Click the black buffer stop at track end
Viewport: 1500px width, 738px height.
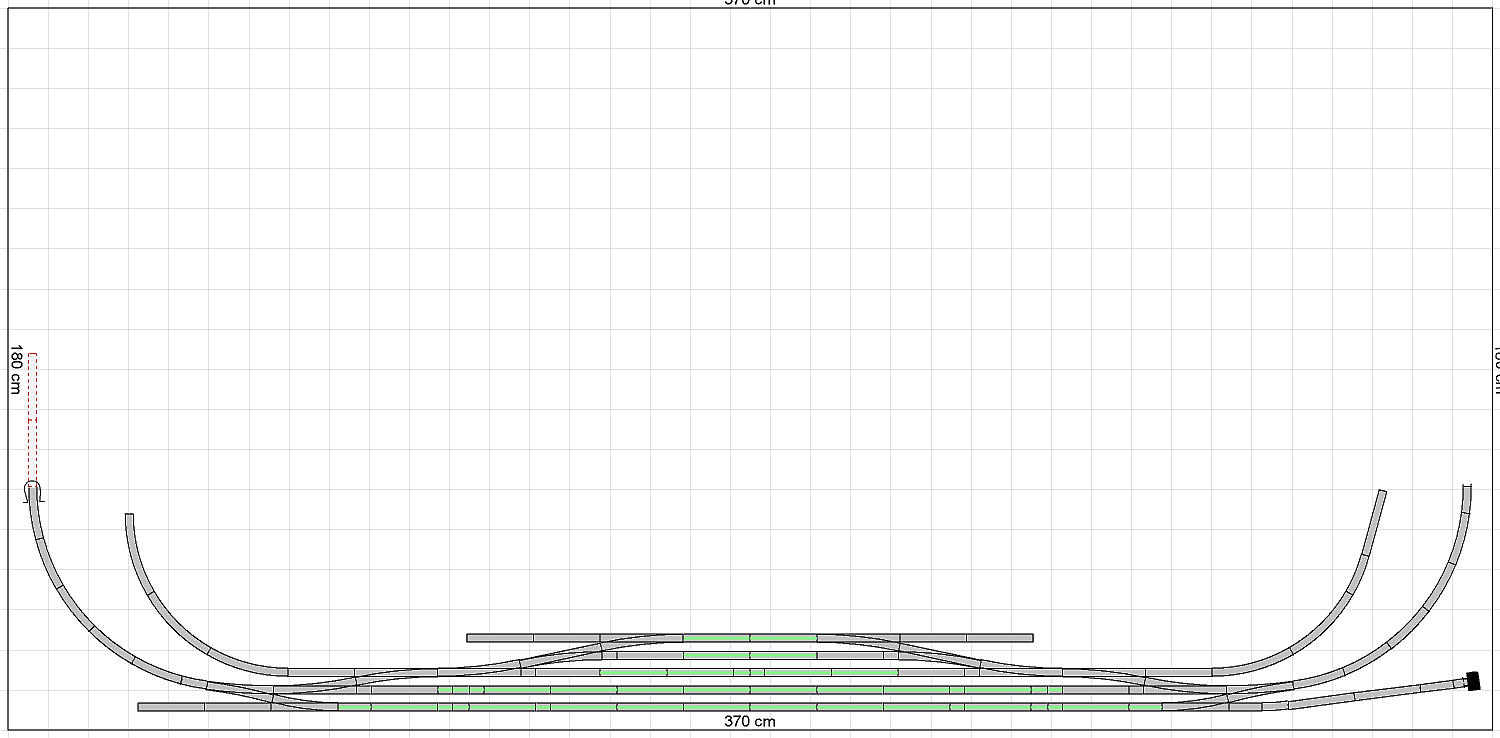click(1472, 681)
